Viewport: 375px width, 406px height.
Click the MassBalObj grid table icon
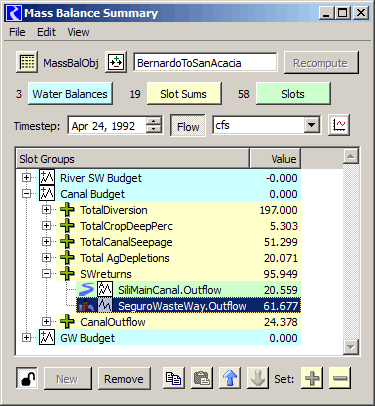pyautogui.click(x=27, y=62)
